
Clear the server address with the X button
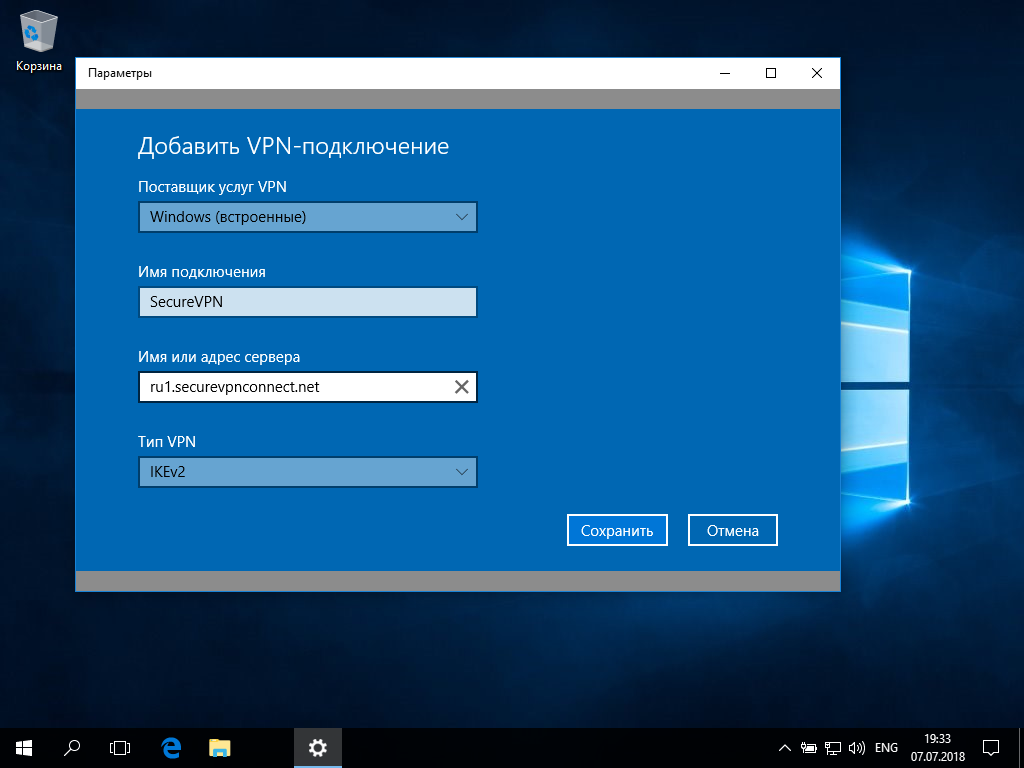tap(461, 386)
